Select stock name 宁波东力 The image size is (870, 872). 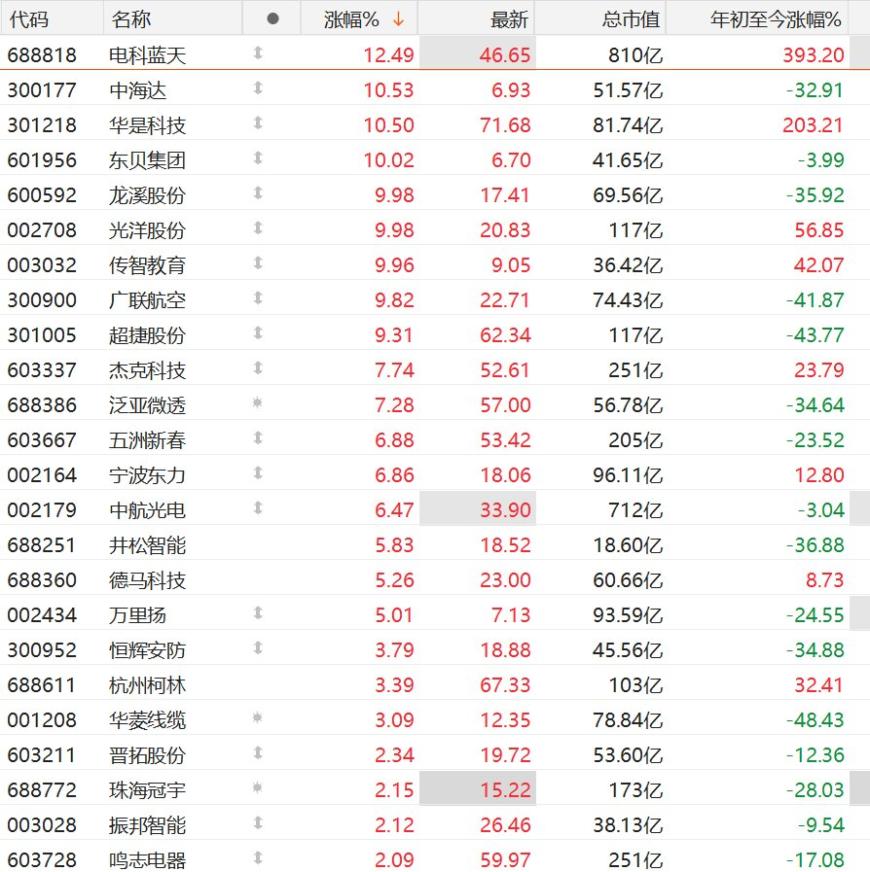147,475
